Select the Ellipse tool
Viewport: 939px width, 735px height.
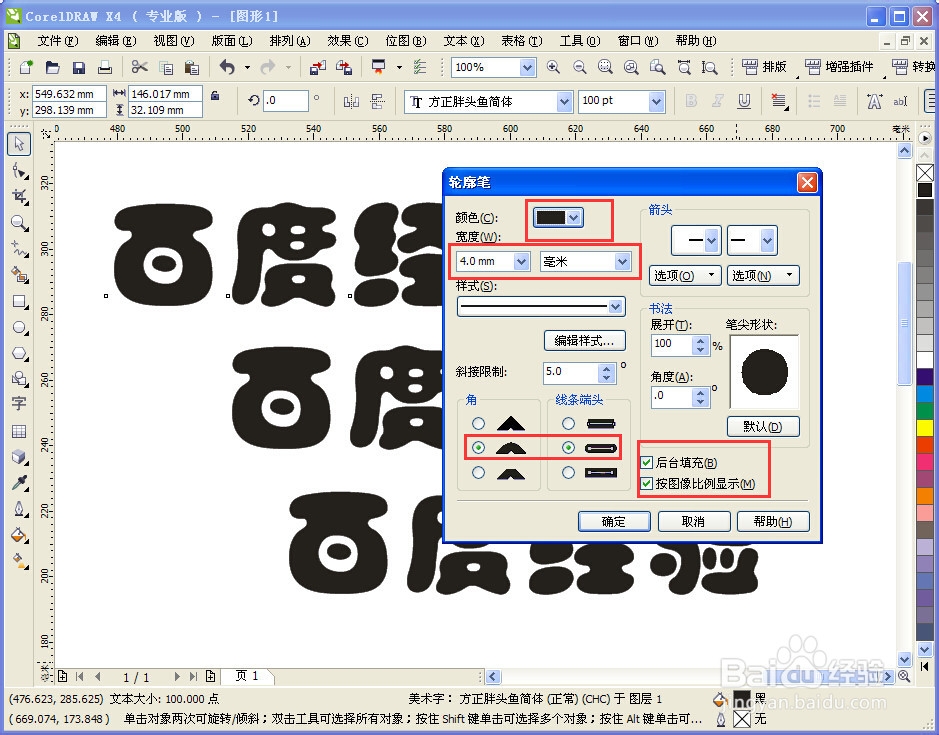19,328
